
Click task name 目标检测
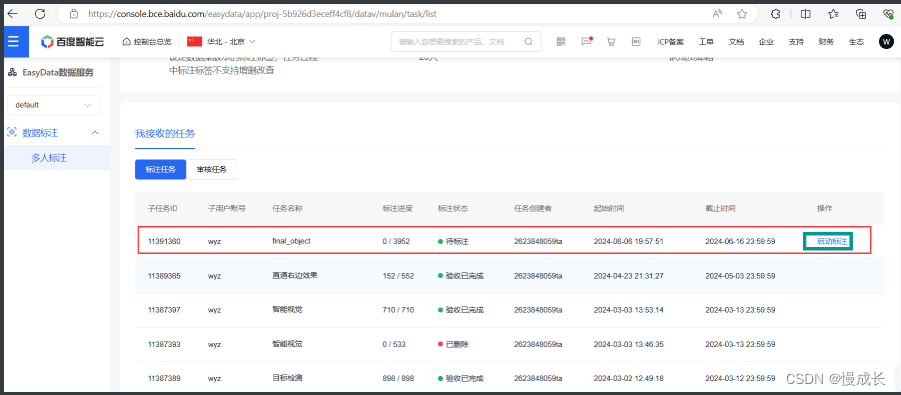click(287, 378)
